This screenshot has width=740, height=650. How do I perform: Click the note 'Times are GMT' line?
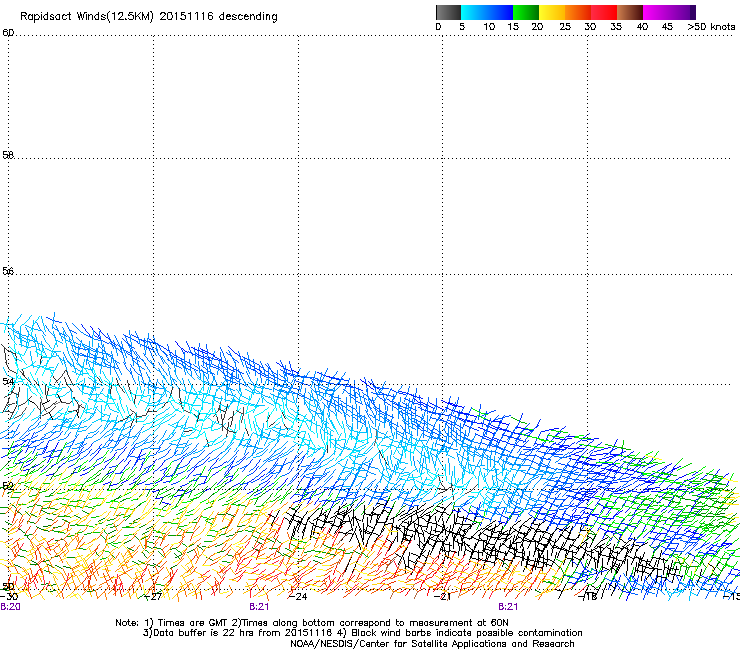coord(312,623)
